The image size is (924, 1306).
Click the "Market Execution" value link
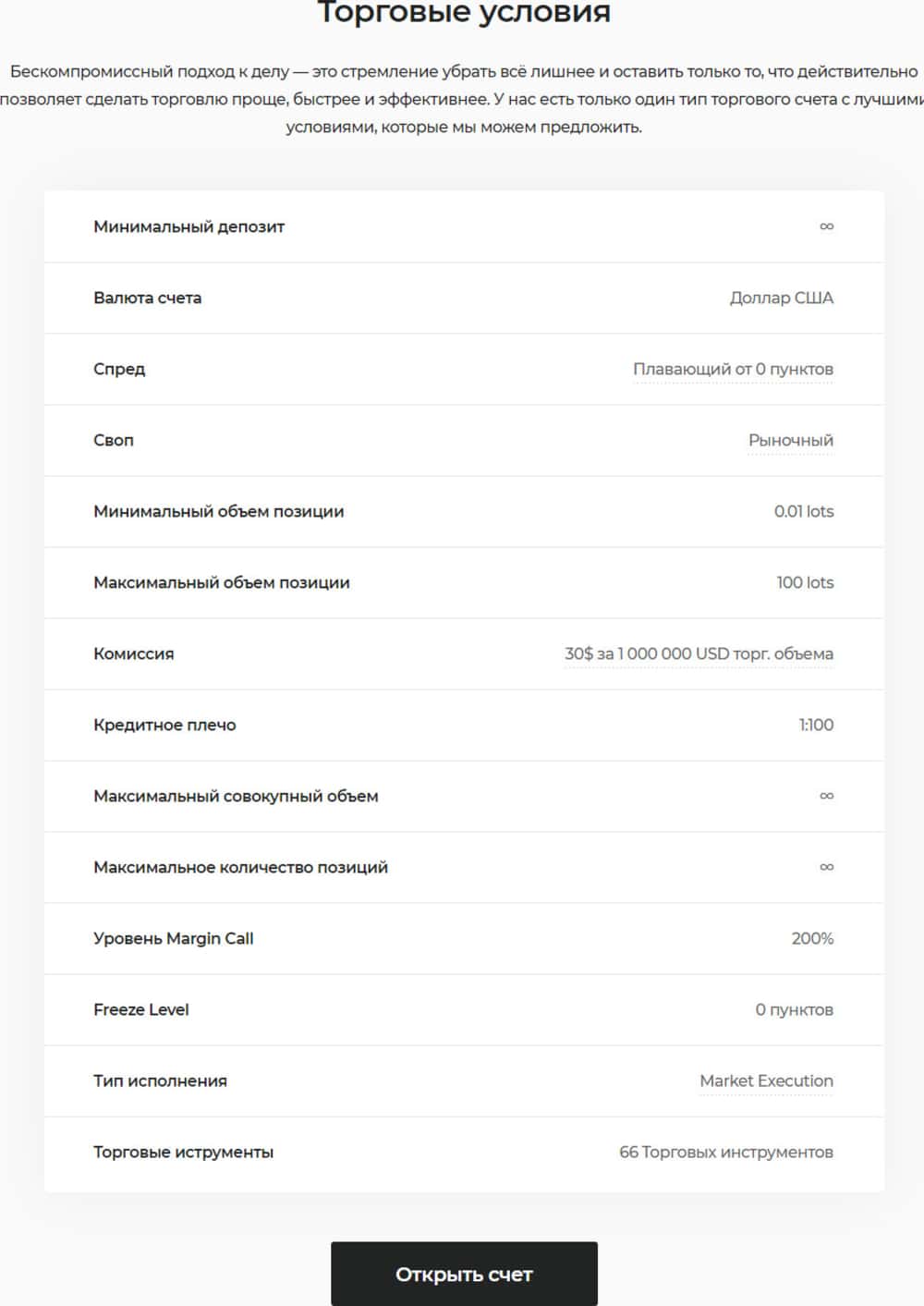click(x=766, y=1080)
